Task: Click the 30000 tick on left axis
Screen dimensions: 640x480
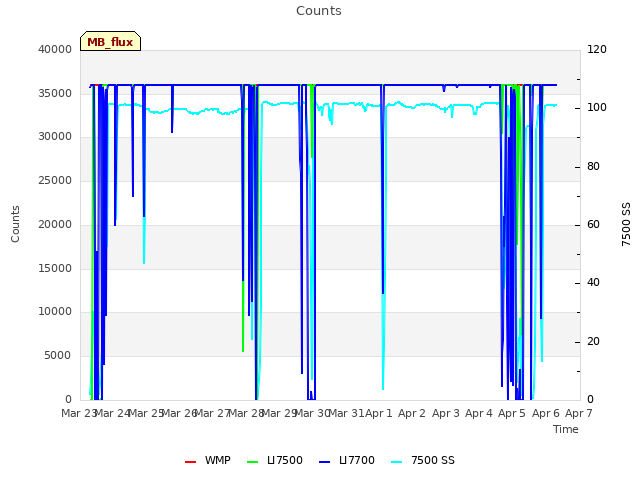Action: tap(55, 137)
